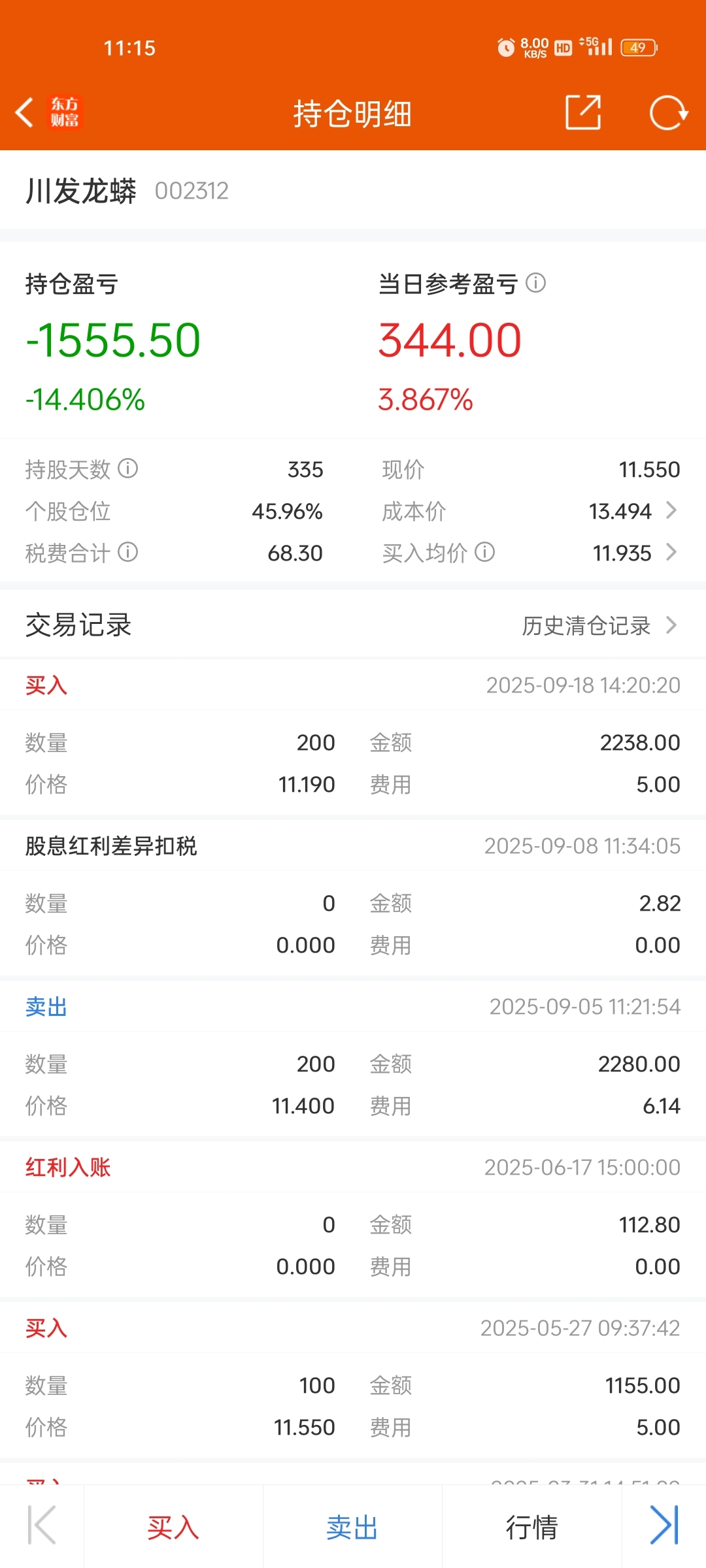Expand 买入均价 details chevron
Viewport: 706px width, 1568px height.
pyautogui.click(x=671, y=552)
